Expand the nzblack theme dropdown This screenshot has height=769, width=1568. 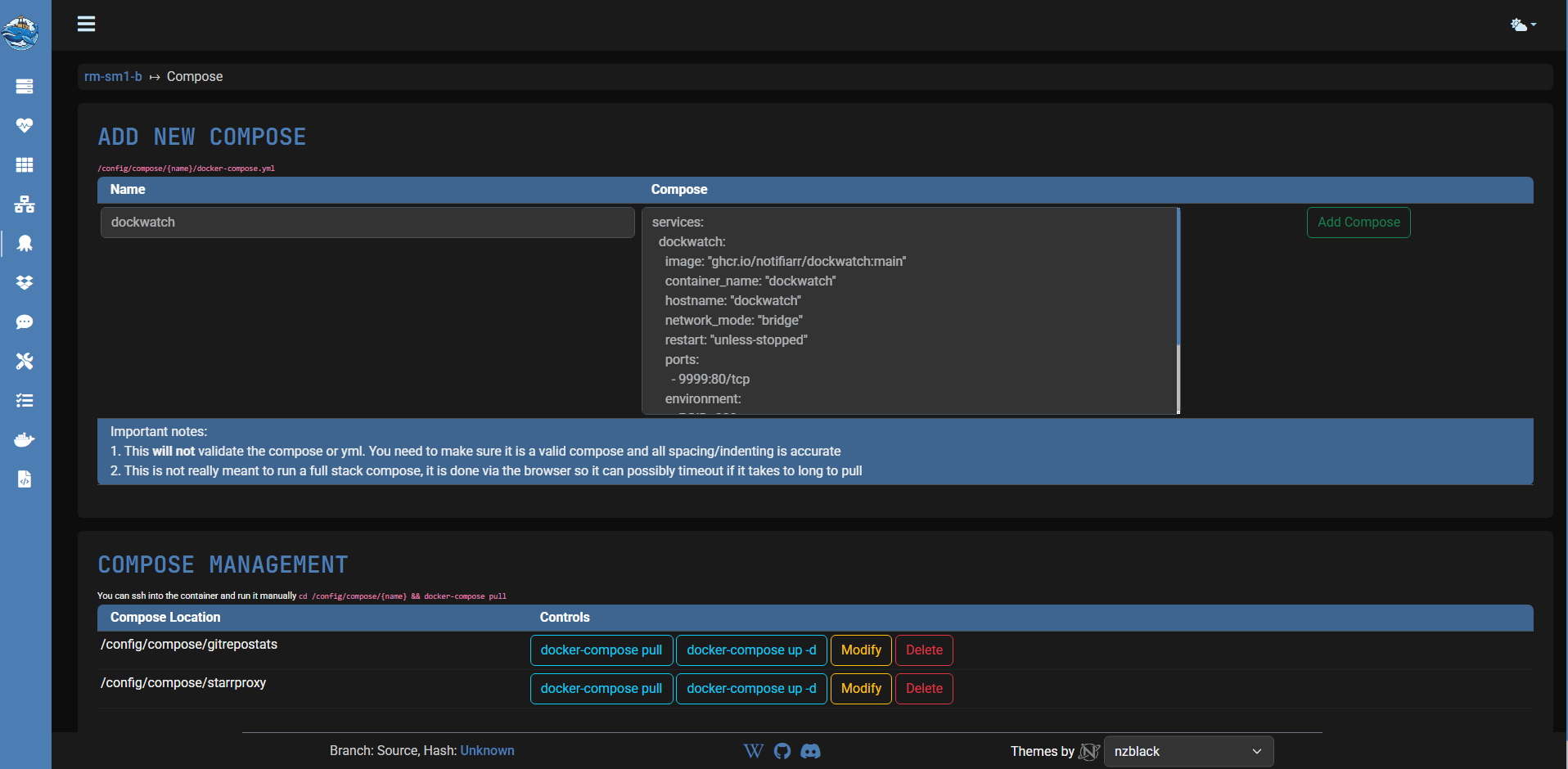click(x=1187, y=751)
